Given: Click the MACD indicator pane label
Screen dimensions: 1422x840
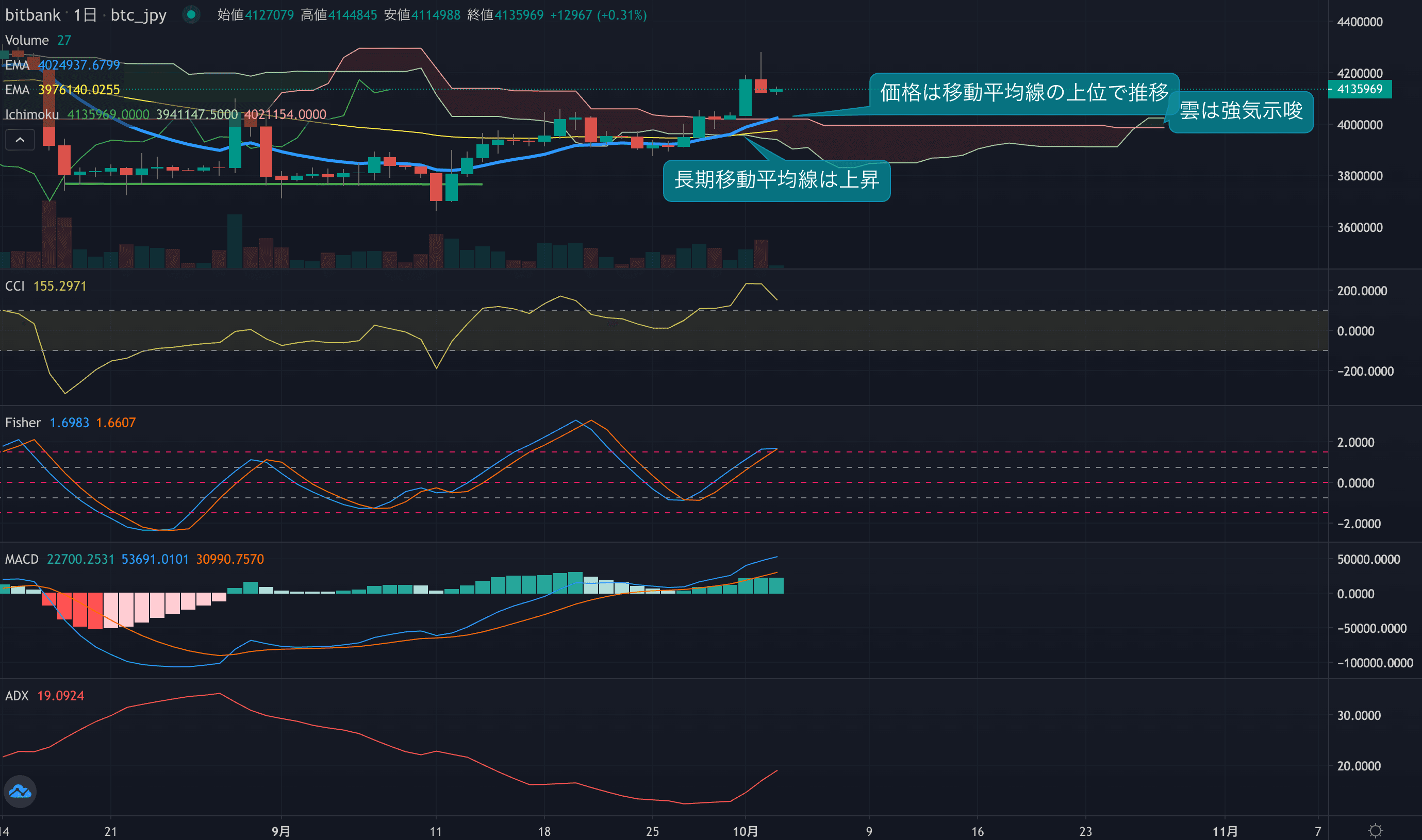Looking at the screenshot, I should click(22, 559).
